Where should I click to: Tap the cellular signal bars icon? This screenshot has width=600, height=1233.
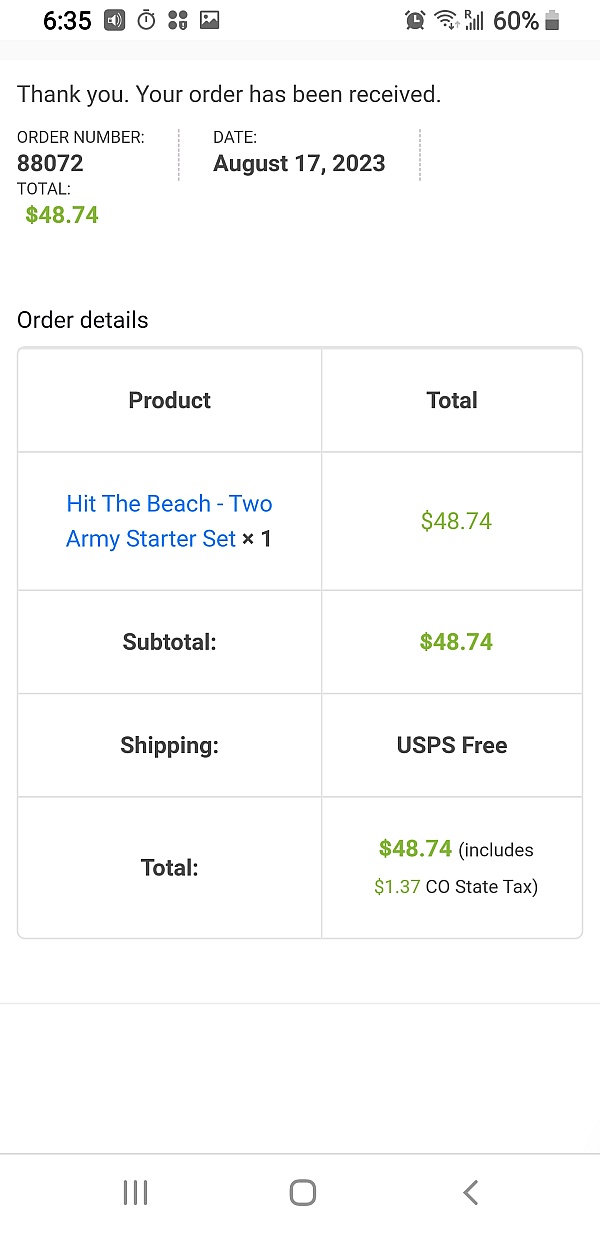[x=473, y=20]
